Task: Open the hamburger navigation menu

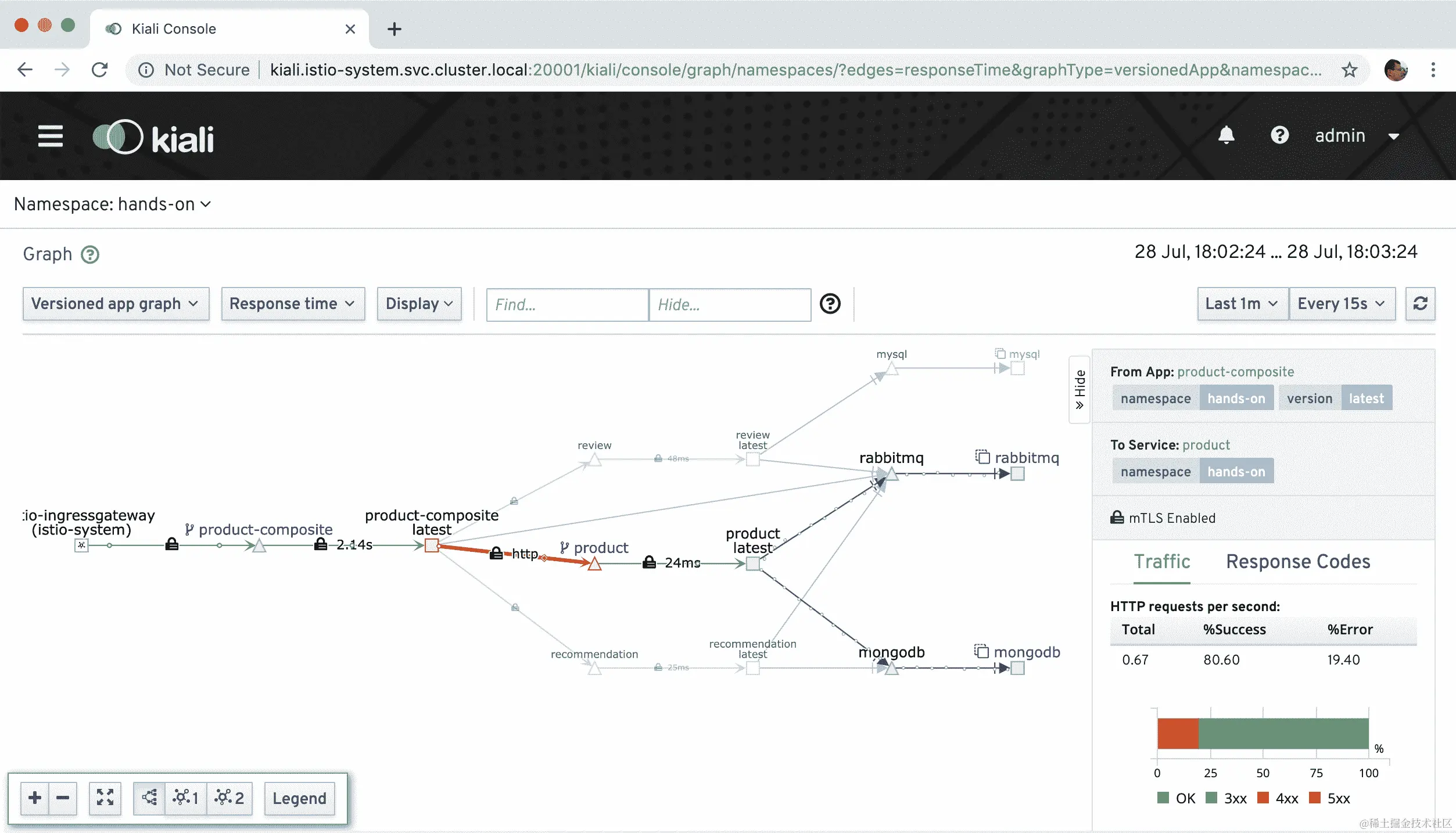Action: (51, 137)
